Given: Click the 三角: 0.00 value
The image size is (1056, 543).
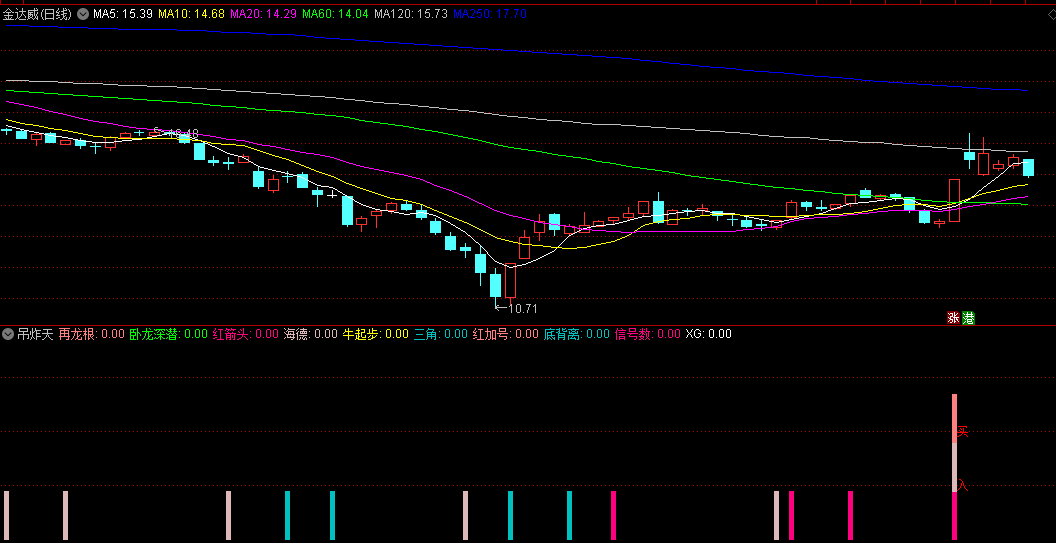Looking at the screenshot, I should coord(440,333).
